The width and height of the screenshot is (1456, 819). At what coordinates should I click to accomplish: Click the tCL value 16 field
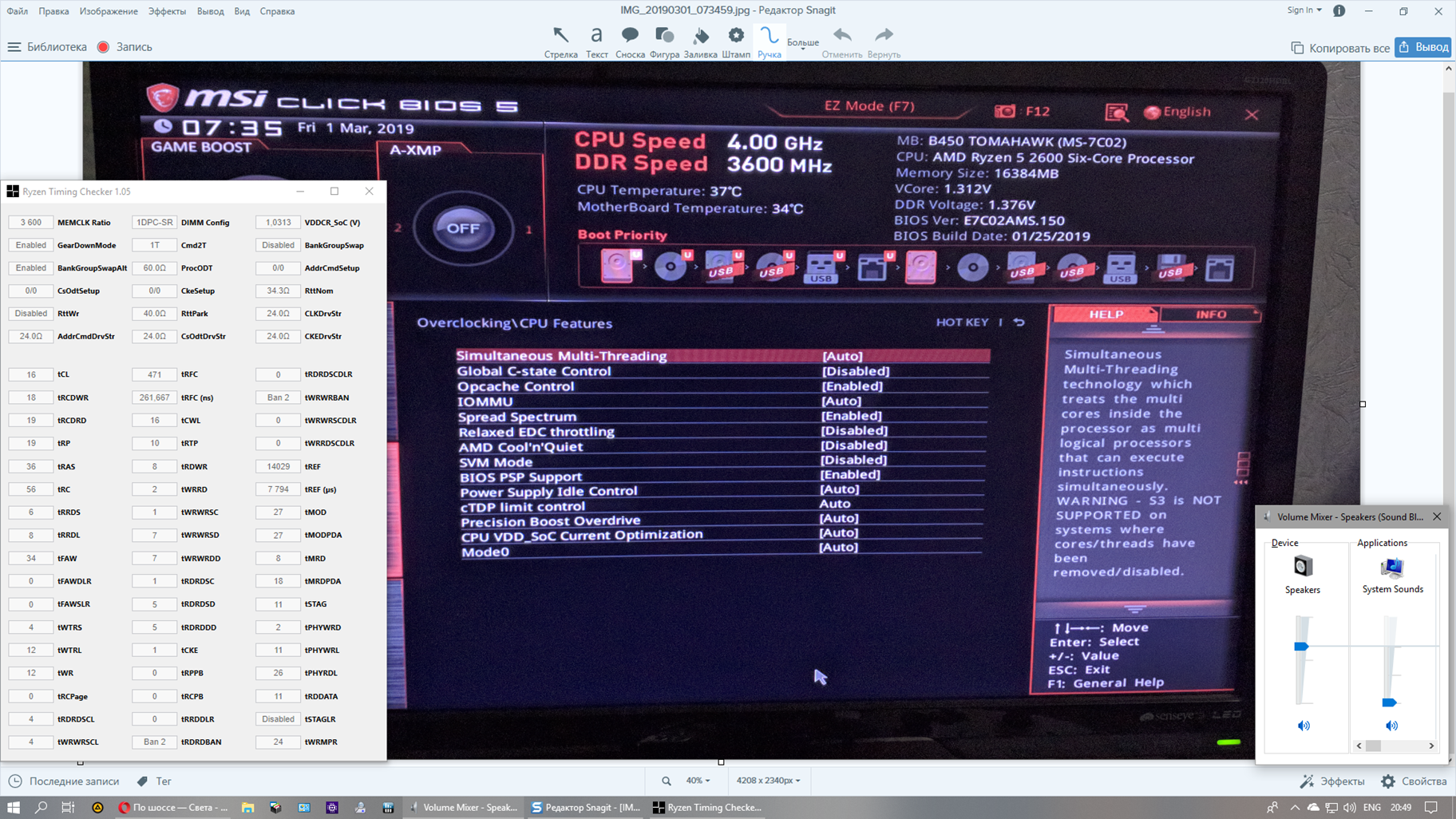click(x=31, y=374)
